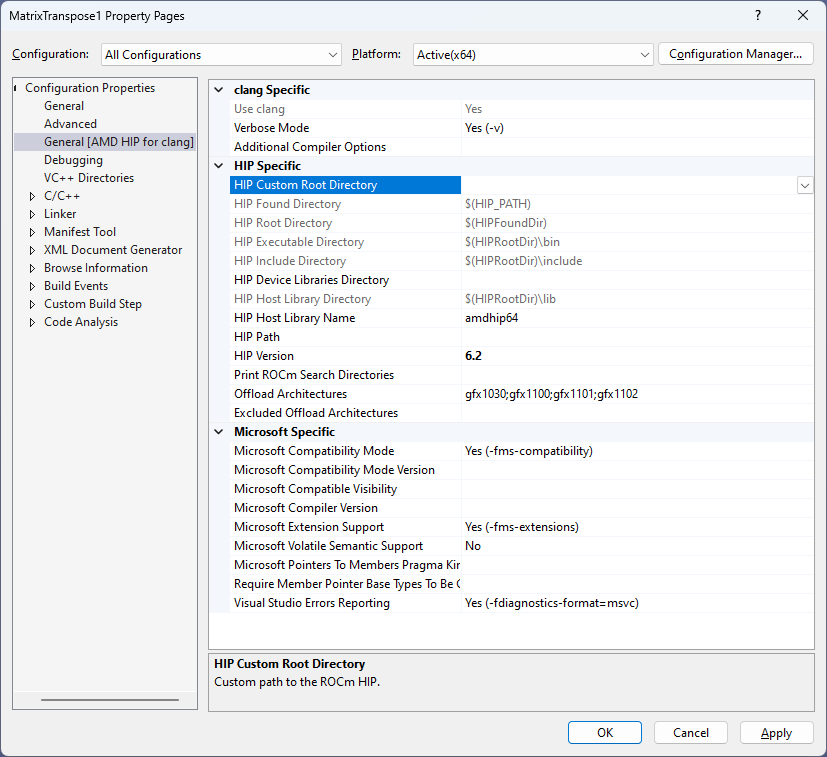Open HIP Custom Root Directory dropdown arrow
827x757 pixels.
[x=804, y=185]
